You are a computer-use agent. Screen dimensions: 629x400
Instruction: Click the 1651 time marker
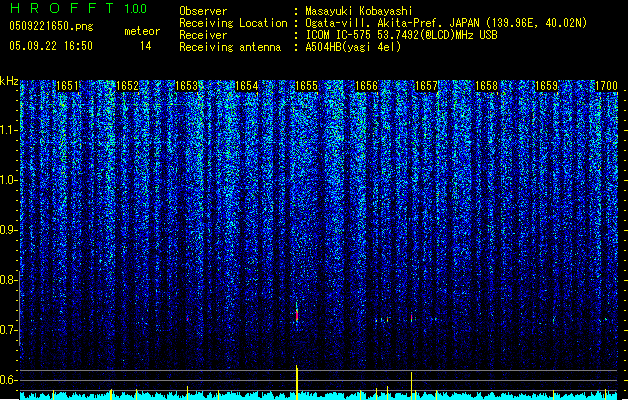pos(67,86)
